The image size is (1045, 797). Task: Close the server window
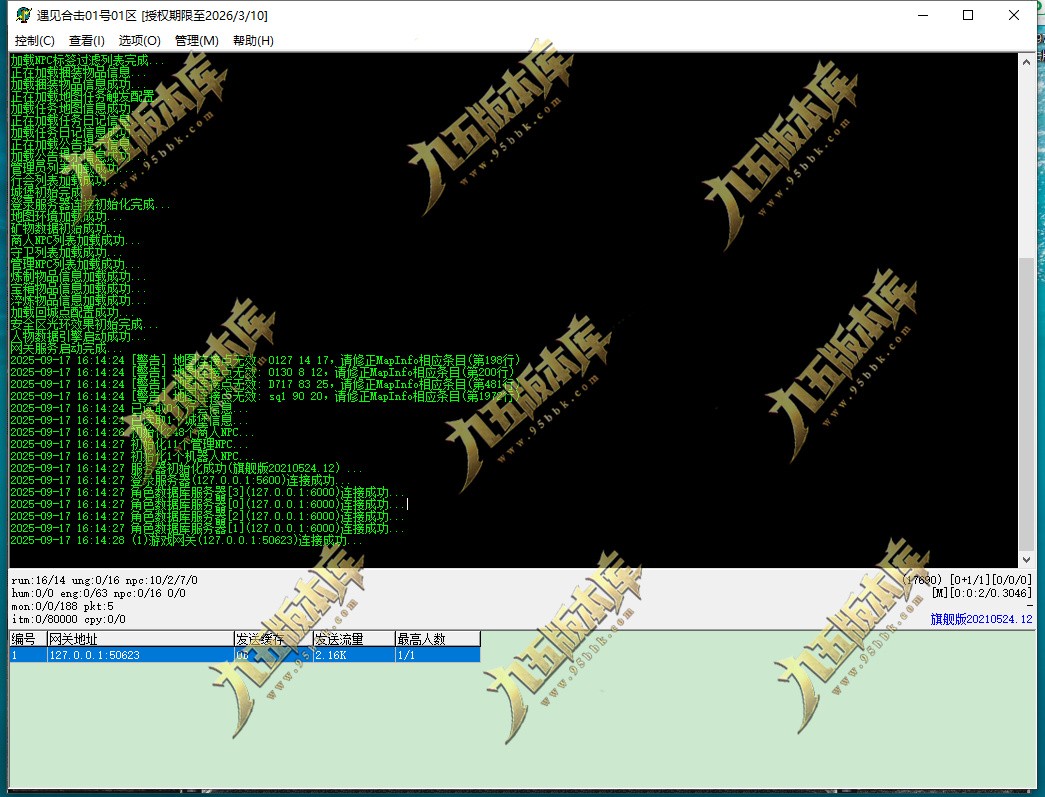(x=1014, y=15)
